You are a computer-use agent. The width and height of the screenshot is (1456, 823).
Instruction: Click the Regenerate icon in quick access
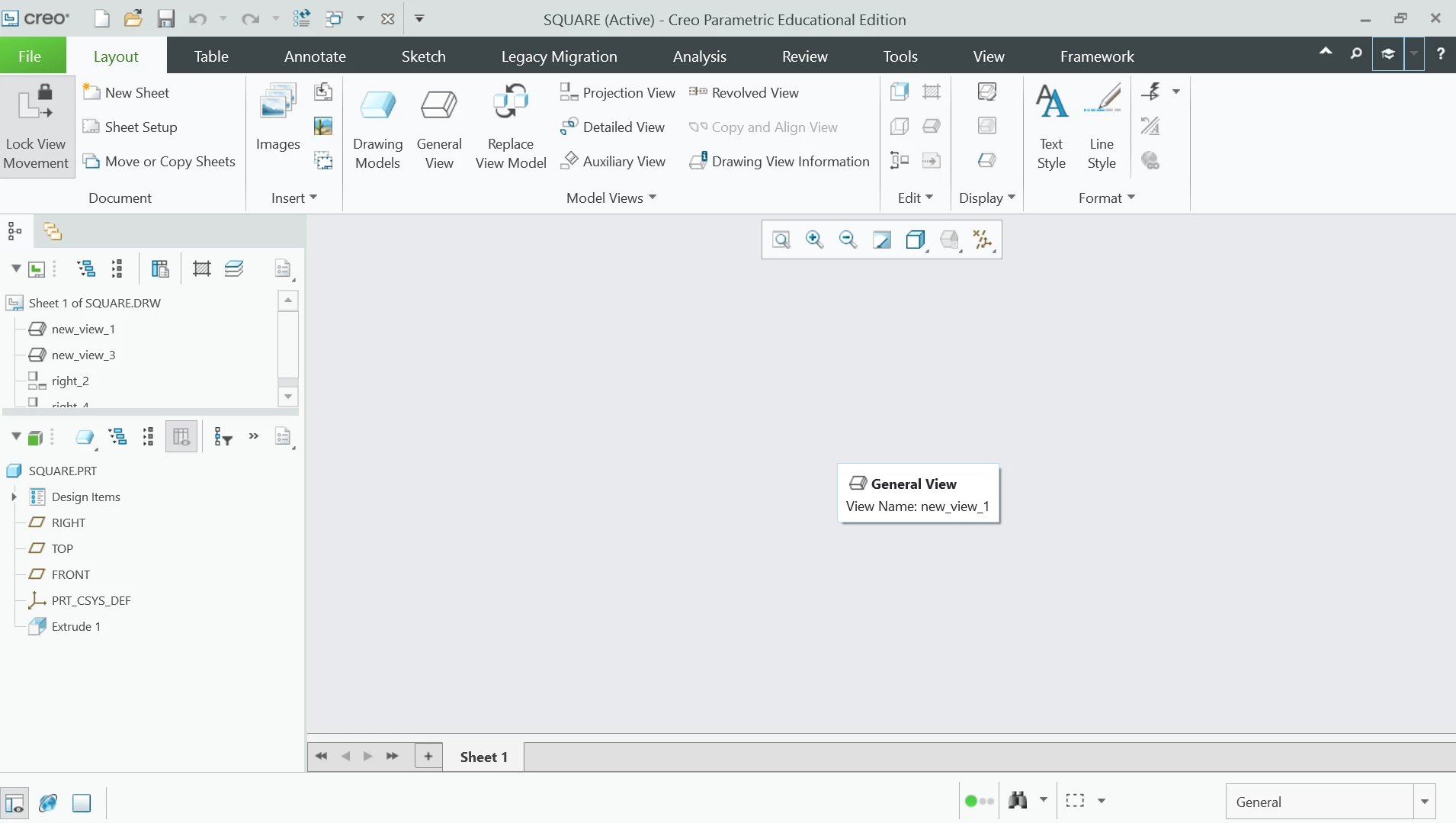(302, 19)
